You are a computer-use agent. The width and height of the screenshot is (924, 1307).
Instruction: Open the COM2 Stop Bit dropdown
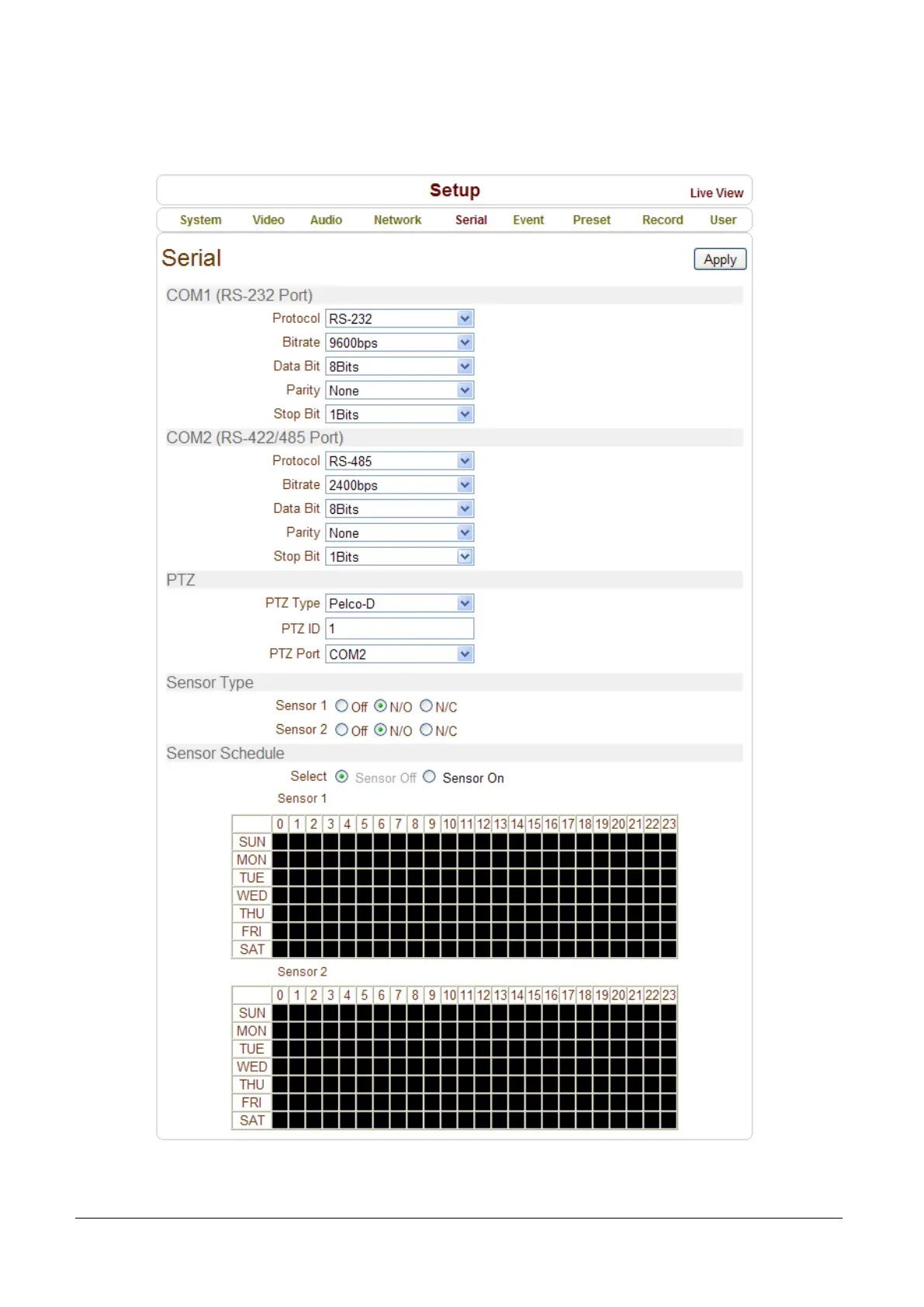(399, 557)
